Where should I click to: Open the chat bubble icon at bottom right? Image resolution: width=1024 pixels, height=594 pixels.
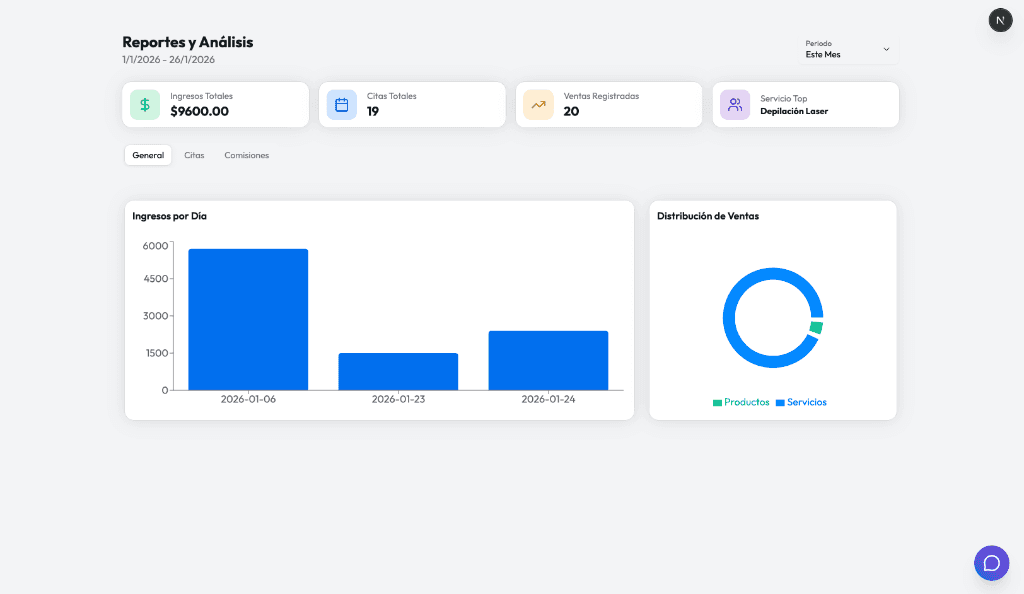point(992,563)
